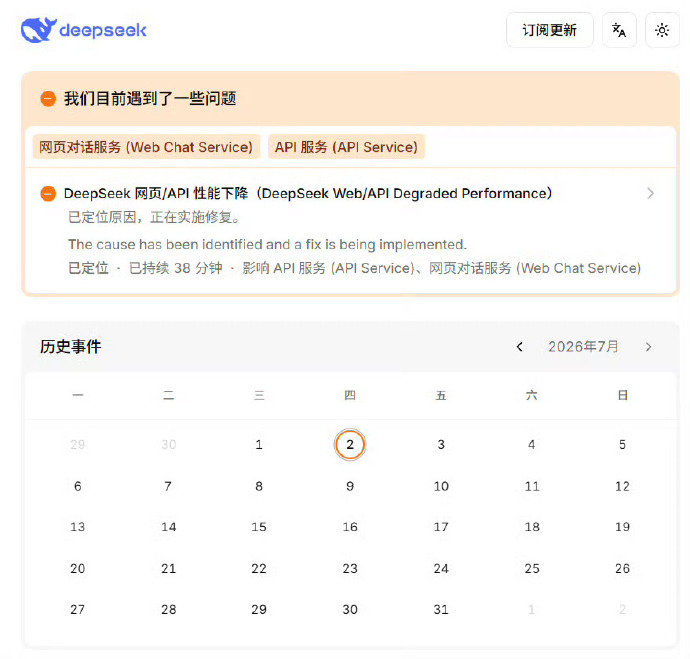Viewport: 690px width, 659px height.
Task: Click the 四 Thursday column header
Action: pyautogui.click(x=350, y=395)
